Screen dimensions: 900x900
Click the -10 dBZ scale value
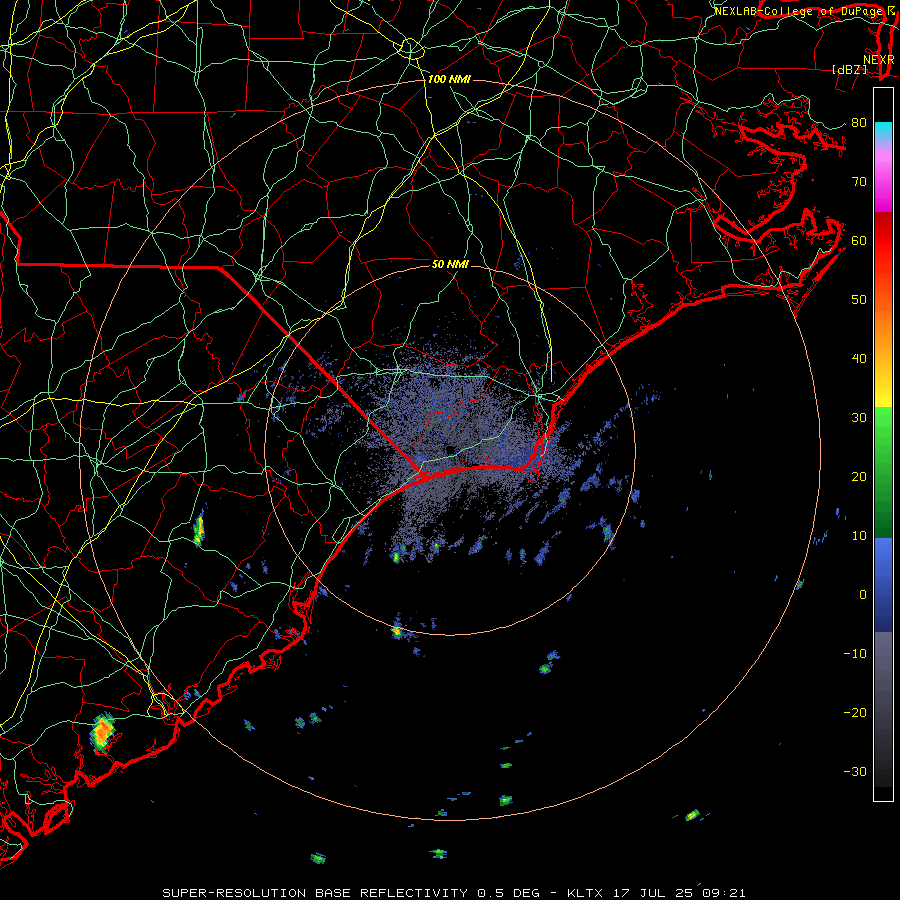pyautogui.click(x=855, y=654)
